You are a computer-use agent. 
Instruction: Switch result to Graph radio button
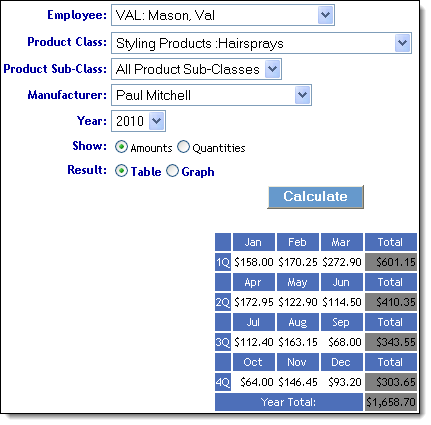(x=172, y=171)
